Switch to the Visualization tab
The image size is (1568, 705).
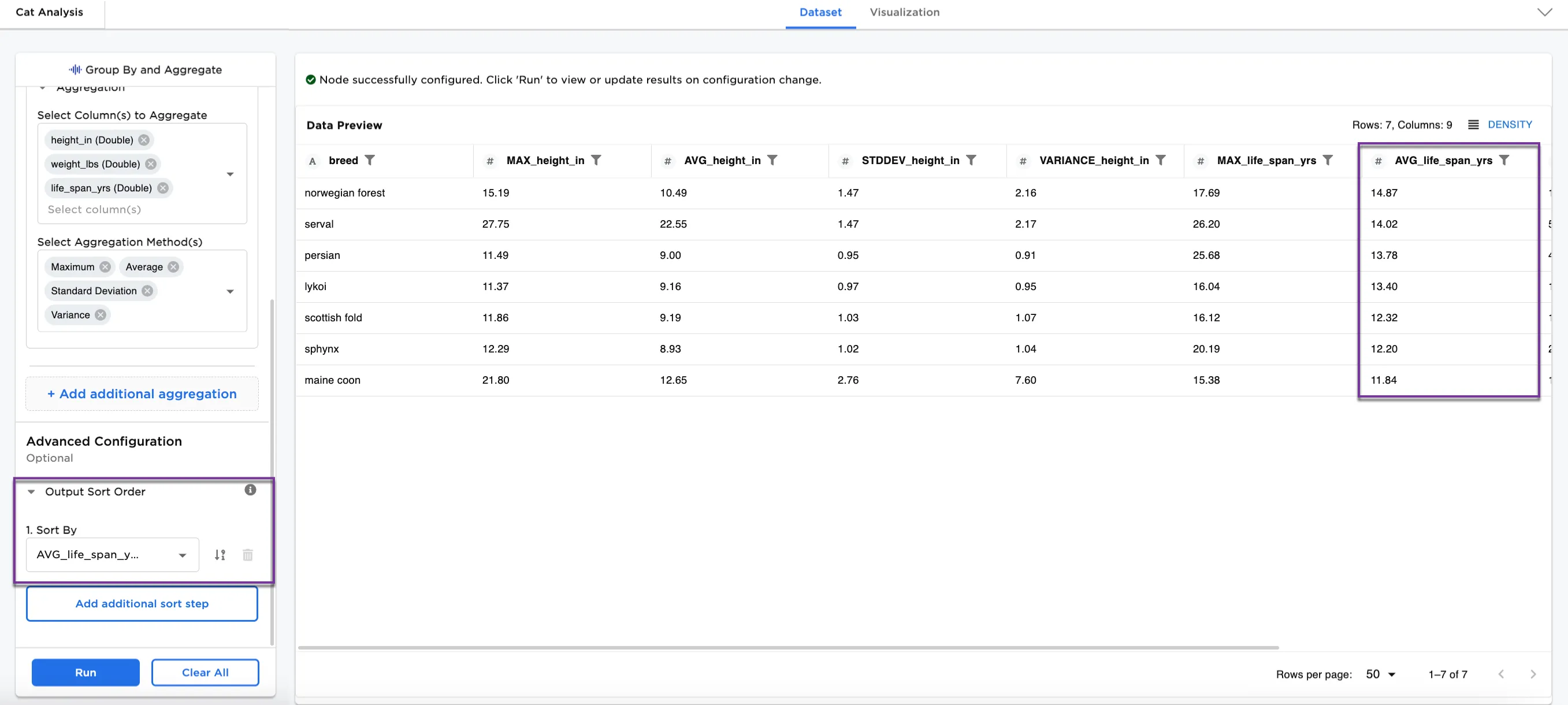(x=905, y=12)
